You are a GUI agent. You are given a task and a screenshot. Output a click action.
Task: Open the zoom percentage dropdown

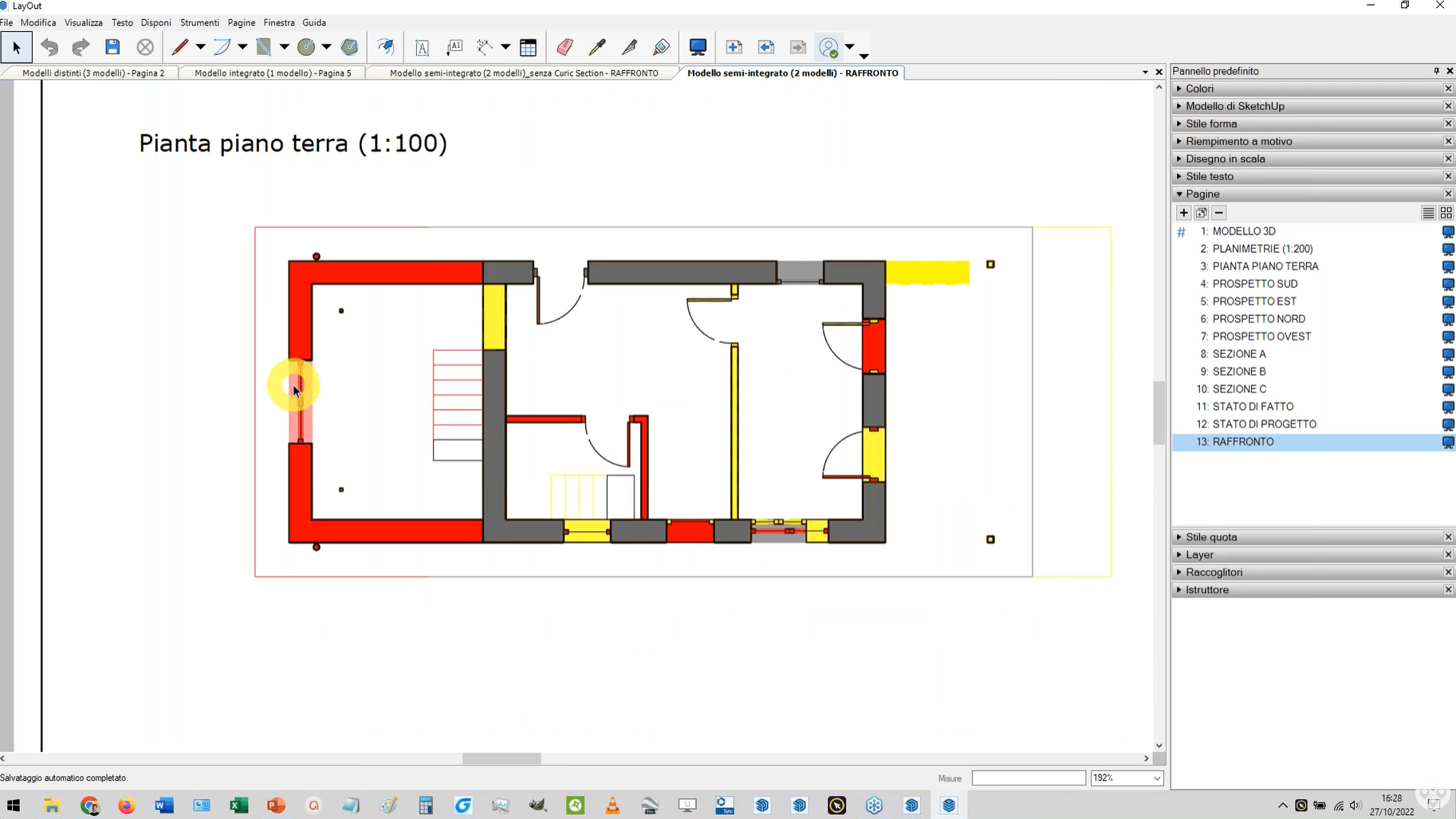pyautogui.click(x=1156, y=778)
